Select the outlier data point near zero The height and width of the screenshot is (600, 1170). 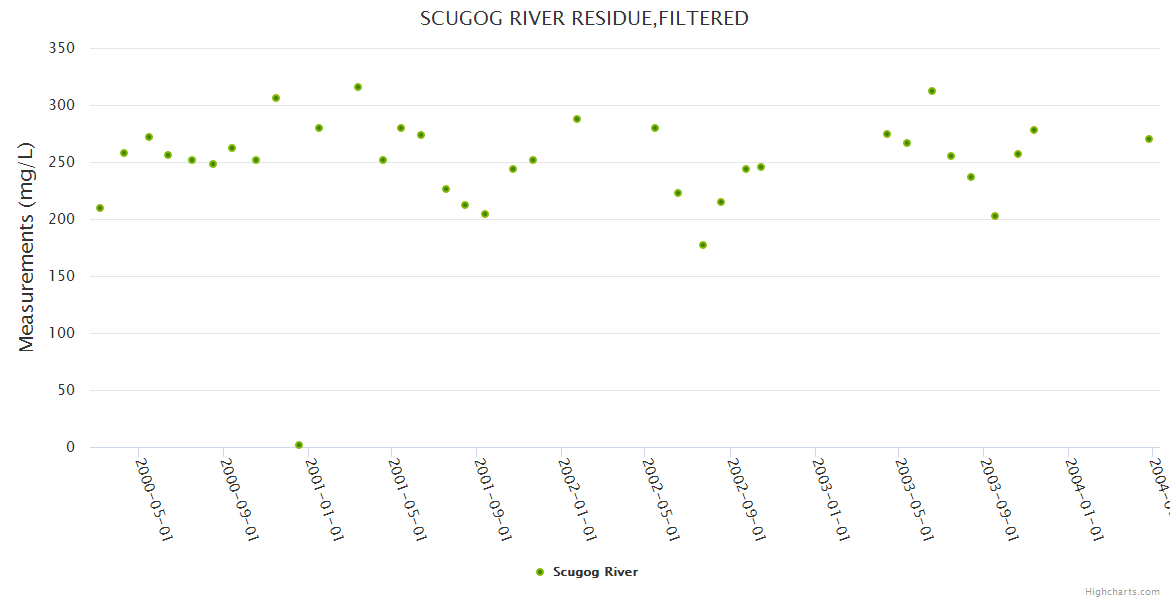(x=299, y=445)
